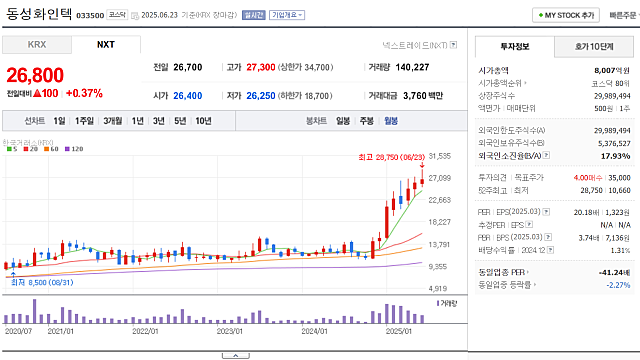
Task: Click stock code 033500
Action: point(90,16)
